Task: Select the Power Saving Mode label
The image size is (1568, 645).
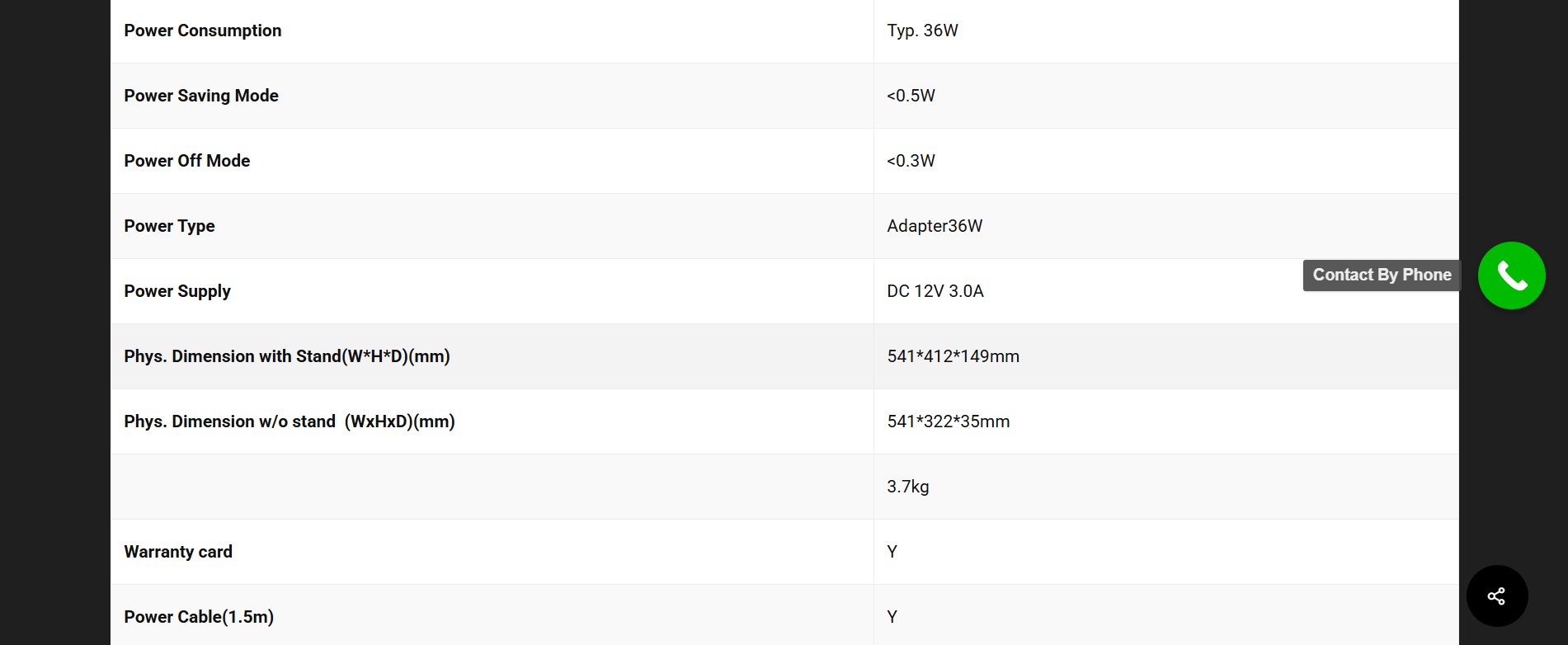Action: pyautogui.click(x=201, y=96)
